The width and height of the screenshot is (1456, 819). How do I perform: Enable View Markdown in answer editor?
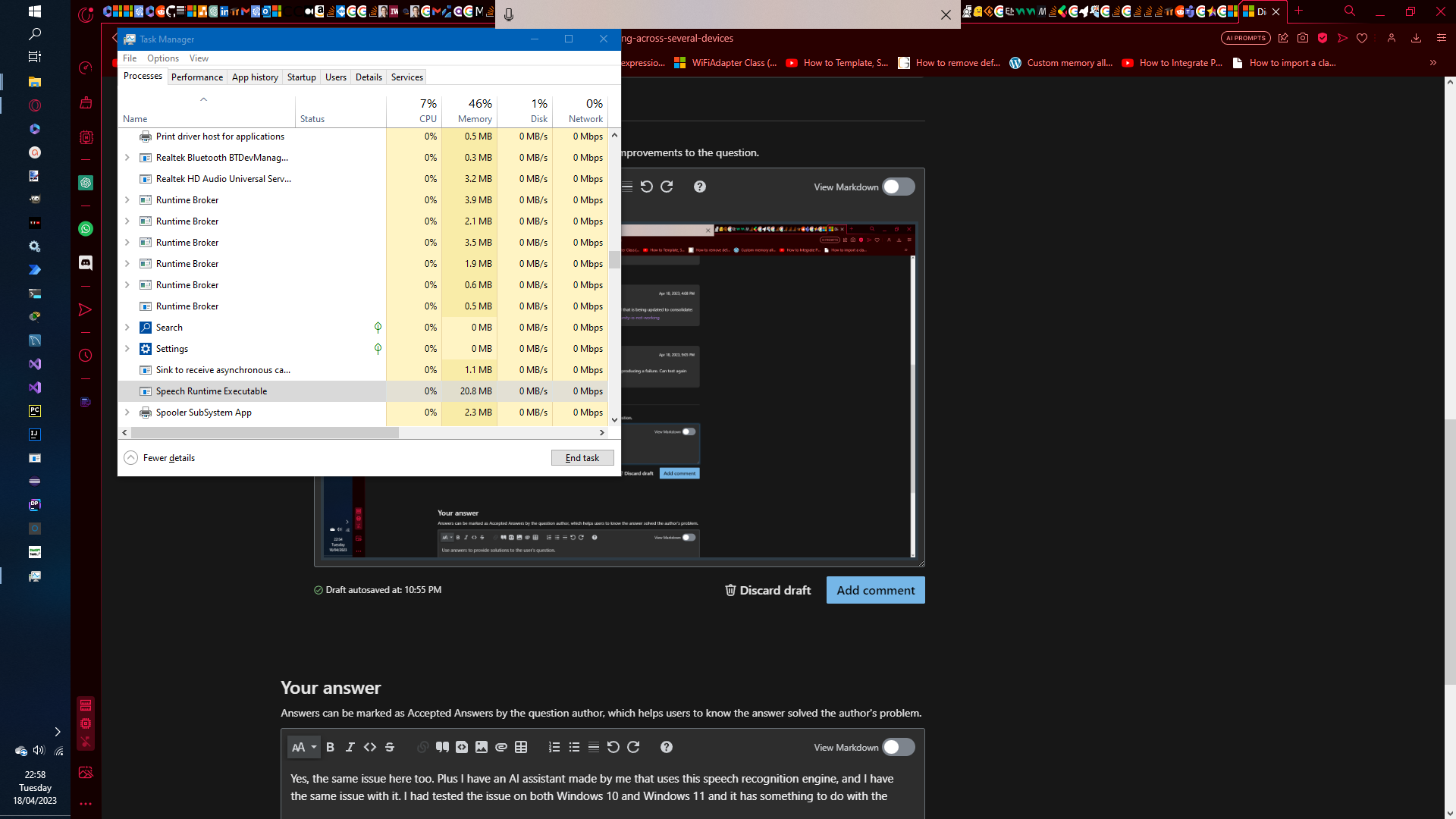point(899,747)
